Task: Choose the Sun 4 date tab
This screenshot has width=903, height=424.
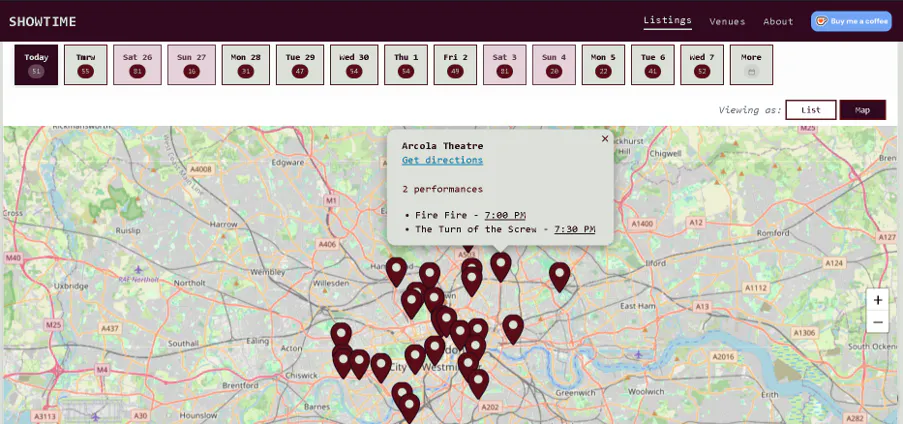Action: [x=554, y=65]
